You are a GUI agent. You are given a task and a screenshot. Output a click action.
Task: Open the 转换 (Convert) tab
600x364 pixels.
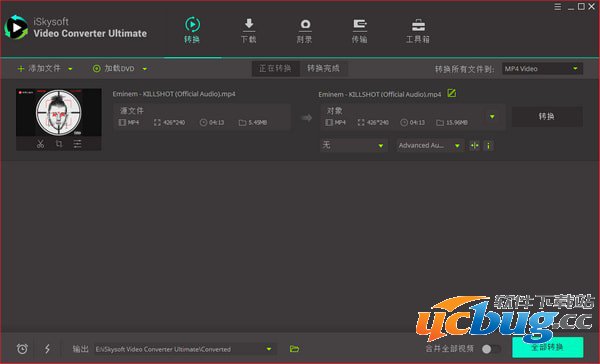[192, 30]
